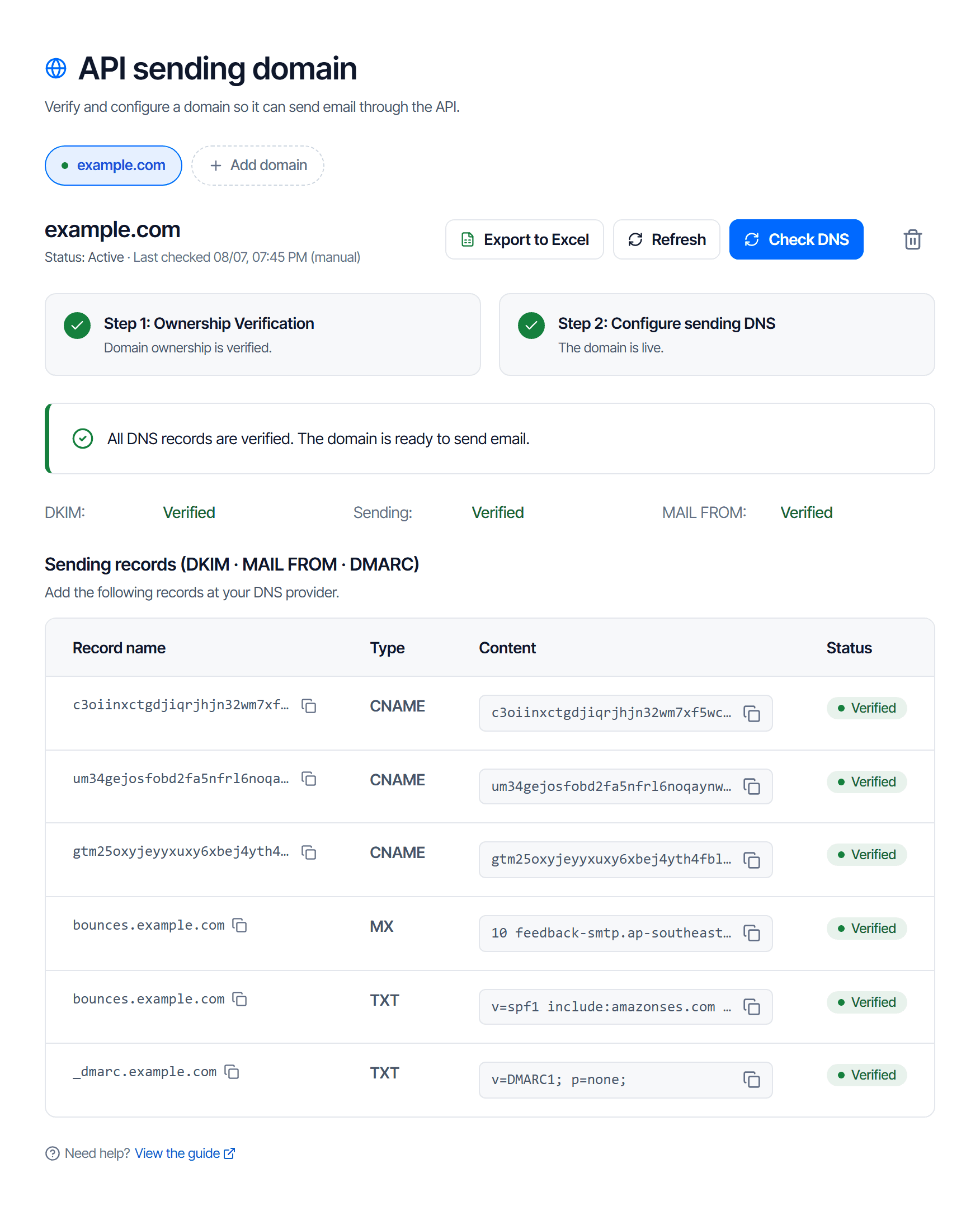Click the MAIL FROM Verified status text
Viewport: 980px width, 1225px height.
coord(806,512)
